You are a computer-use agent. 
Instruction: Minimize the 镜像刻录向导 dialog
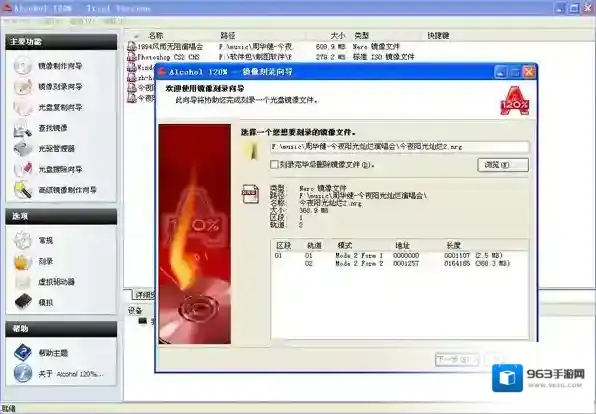pos(501,71)
